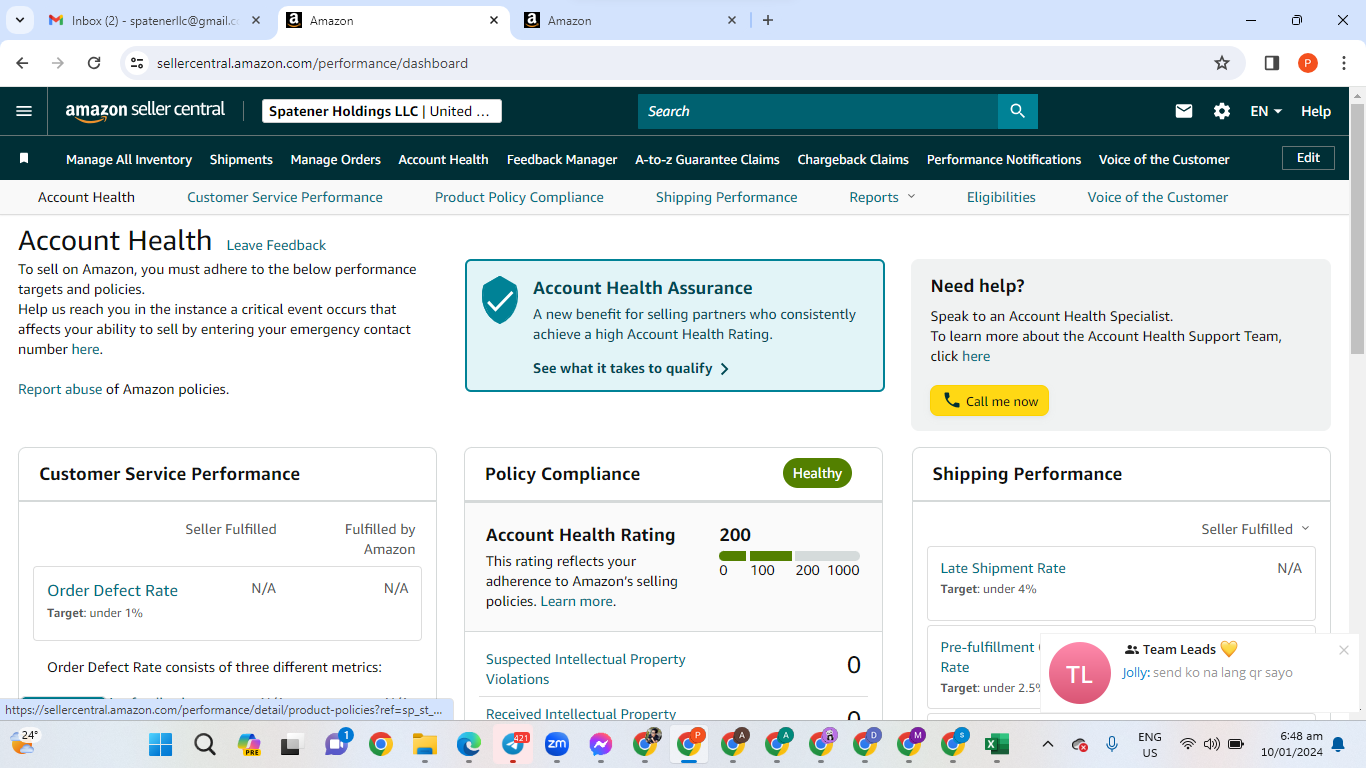Click the Learn more link under Account Health Rating
The height and width of the screenshot is (768, 1366).
click(x=576, y=601)
